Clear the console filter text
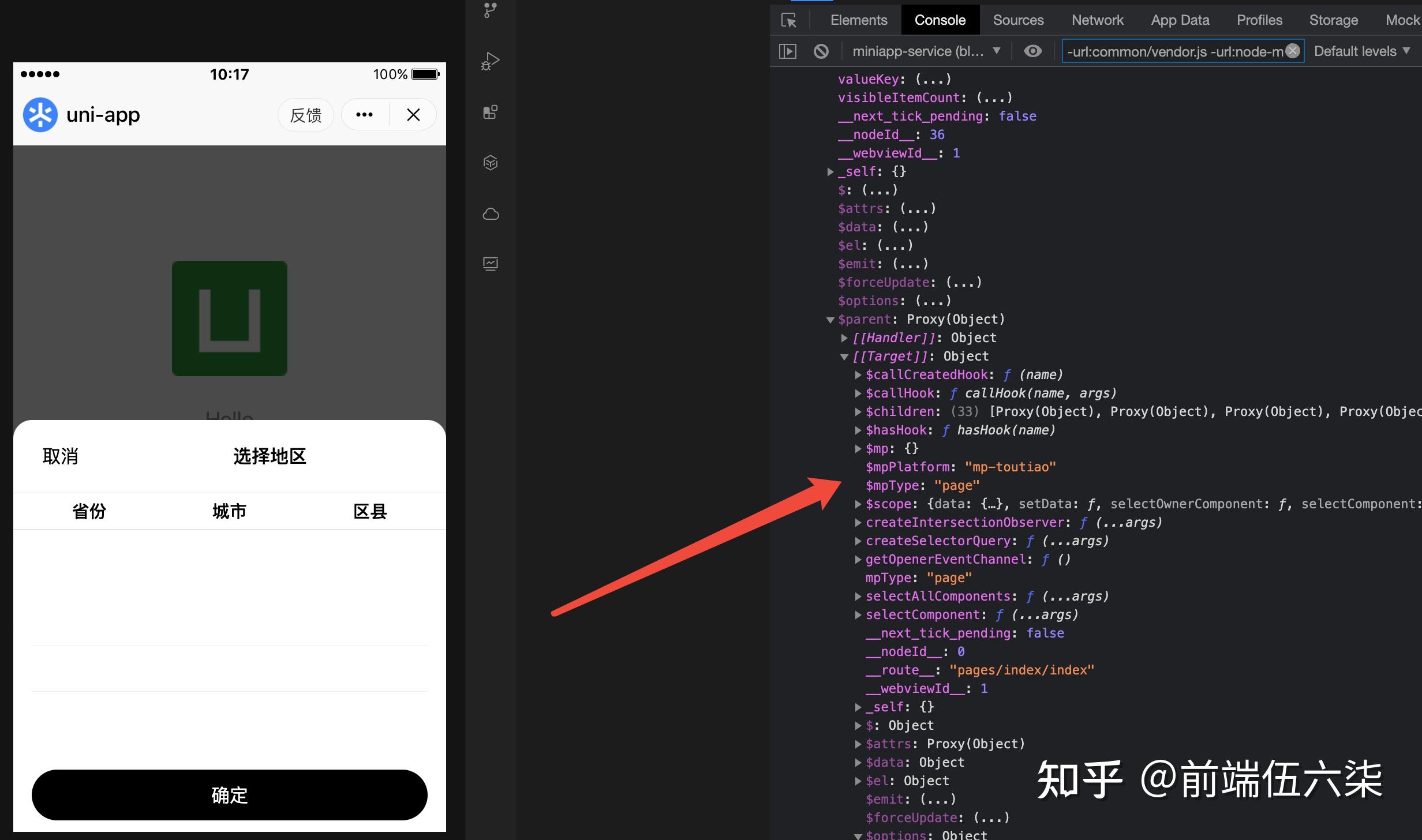This screenshot has height=840, width=1422. pyautogui.click(x=1293, y=51)
